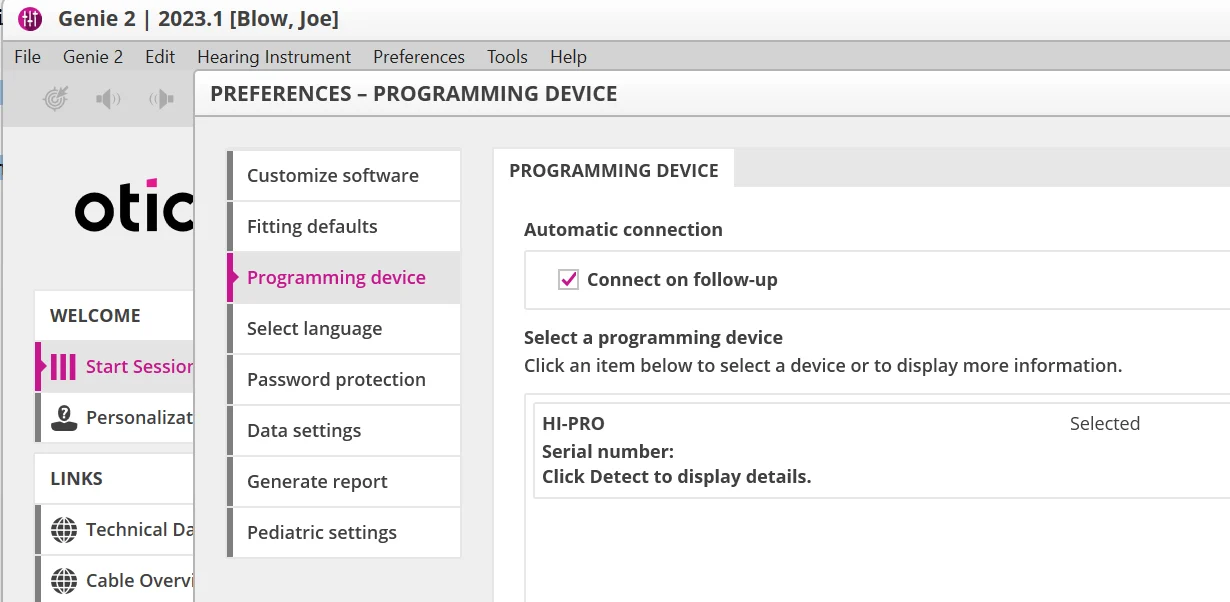Click the LINKS panel header
The height and width of the screenshot is (602, 1230).
[x=114, y=479]
